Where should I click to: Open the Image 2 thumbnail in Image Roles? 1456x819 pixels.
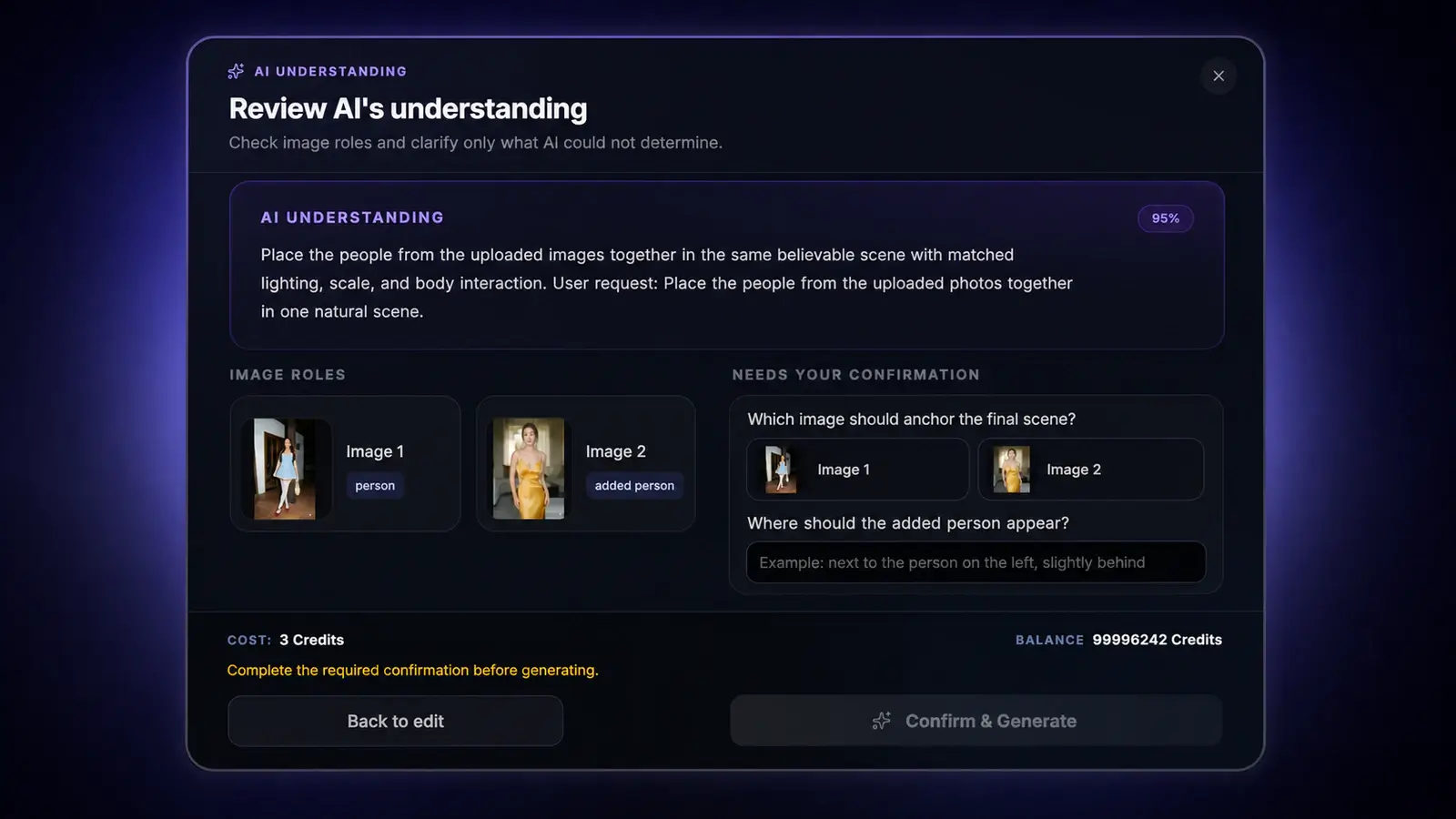click(x=529, y=469)
